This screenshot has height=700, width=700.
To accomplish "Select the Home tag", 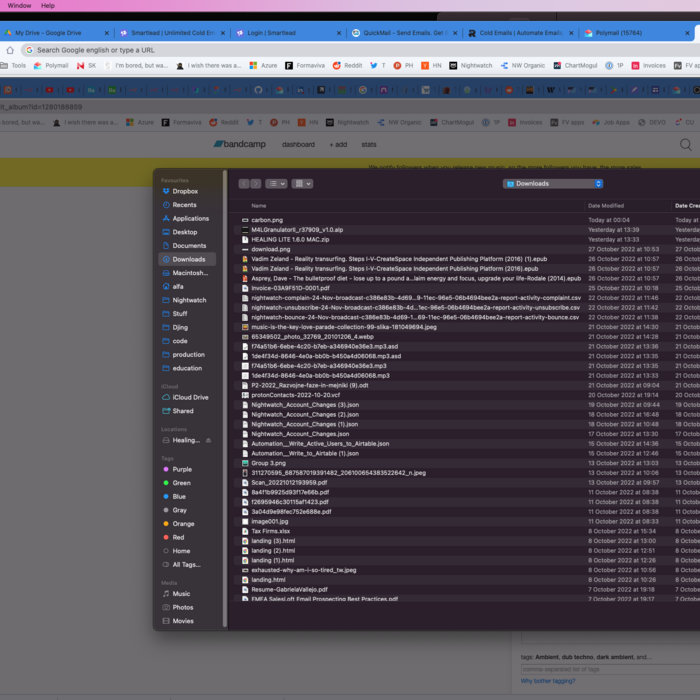I will [x=181, y=551].
